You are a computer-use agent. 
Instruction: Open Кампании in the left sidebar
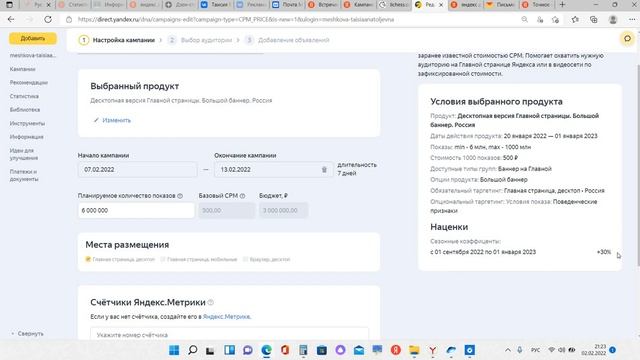click(22, 69)
